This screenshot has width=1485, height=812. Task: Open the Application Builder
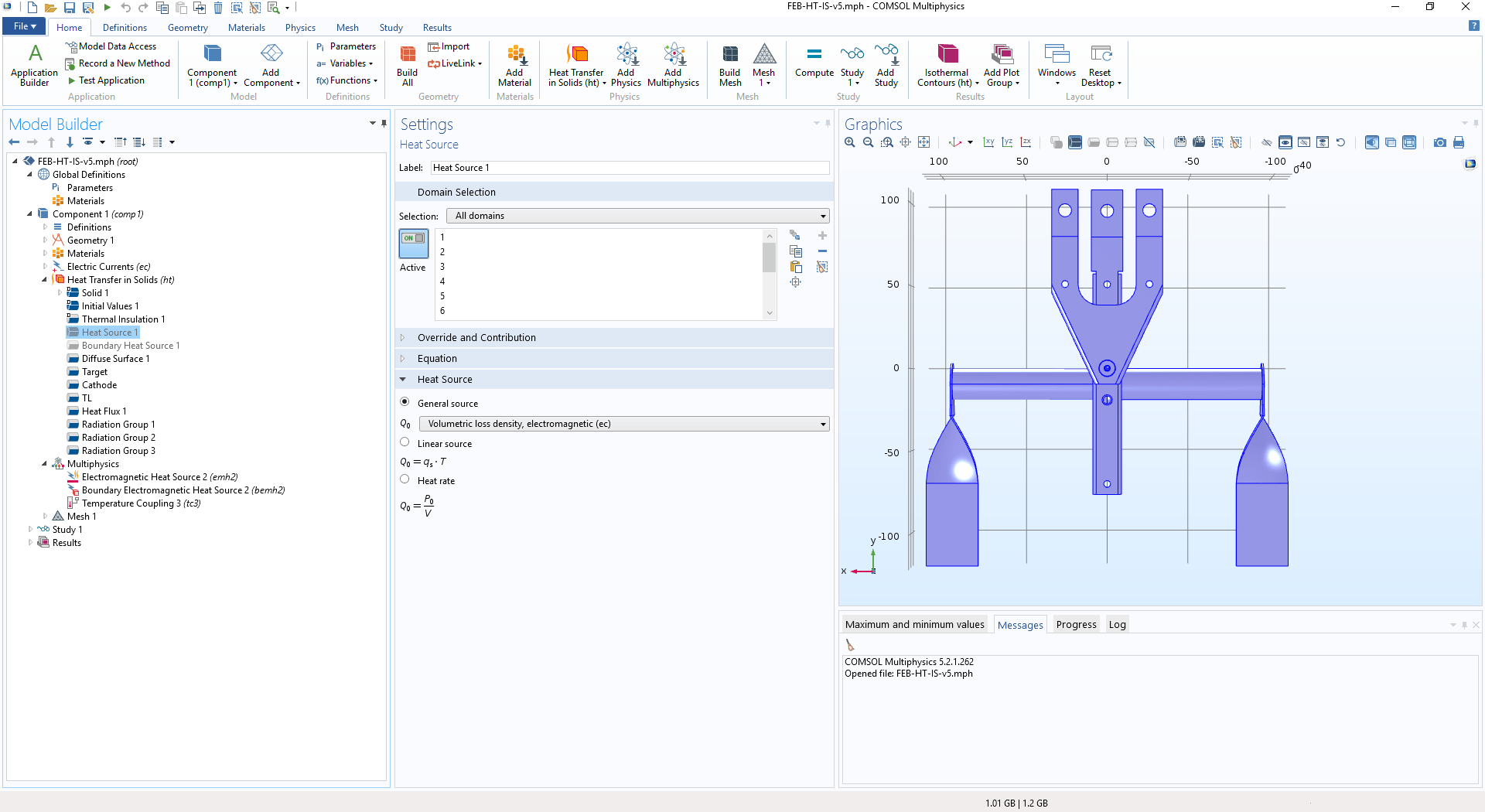pyautogui.click(x=35, y=65)
